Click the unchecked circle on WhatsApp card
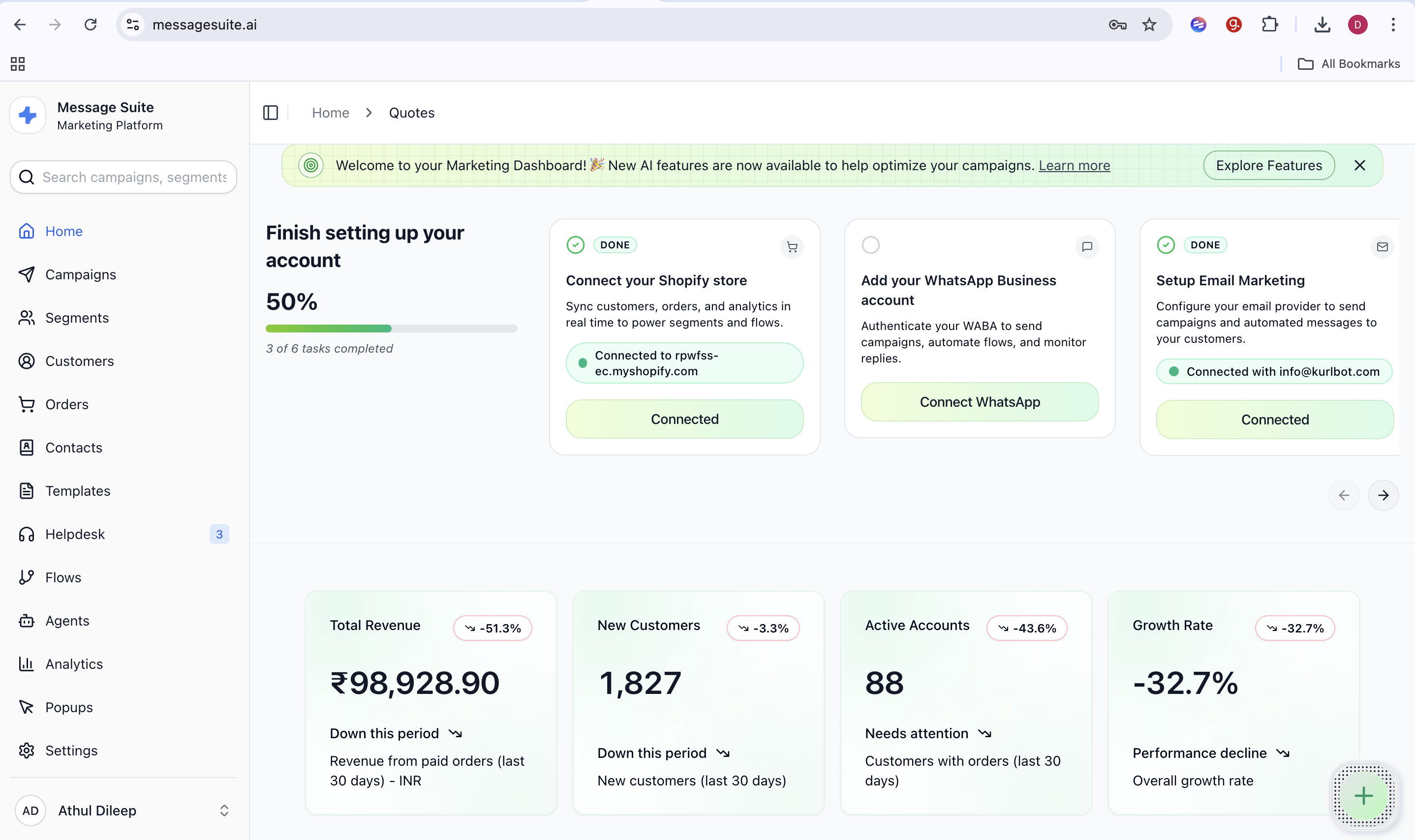This screenshot has height=840, width=1415. (x=870, y=244)
